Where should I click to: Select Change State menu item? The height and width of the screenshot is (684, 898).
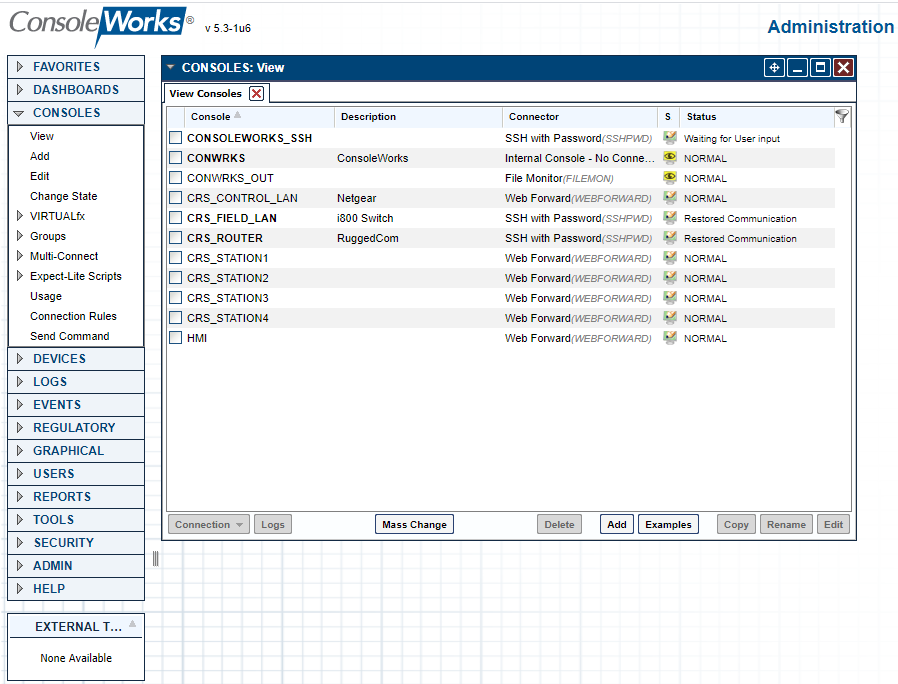click(x=64, y=196)
